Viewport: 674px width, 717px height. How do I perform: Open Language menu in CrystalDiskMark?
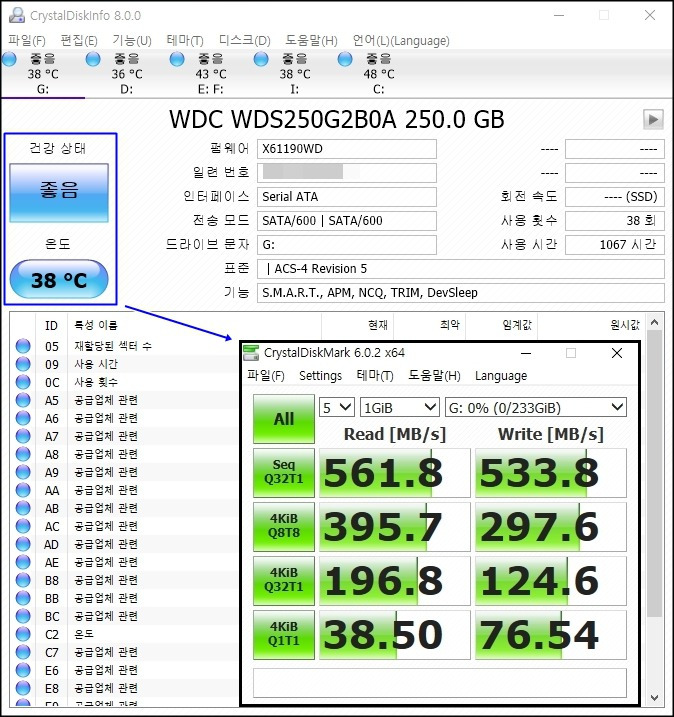(x=501, y=376)
